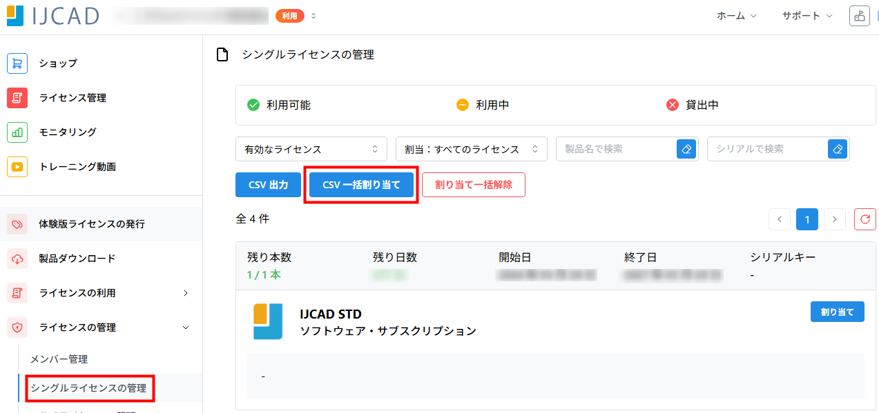Click the 割り当て button for IJCAD STD
Image resolution: width=879 pixels, height=413 pixels.
point(837,312)
